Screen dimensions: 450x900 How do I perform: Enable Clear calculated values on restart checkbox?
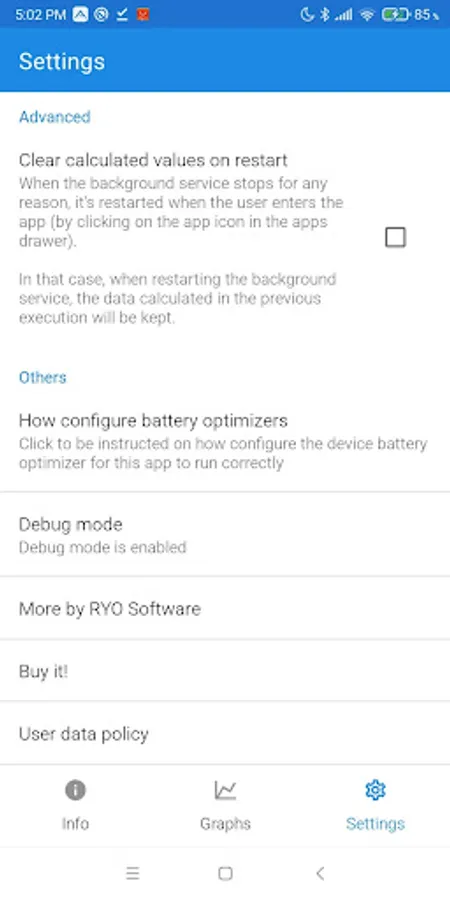[395, 237]
